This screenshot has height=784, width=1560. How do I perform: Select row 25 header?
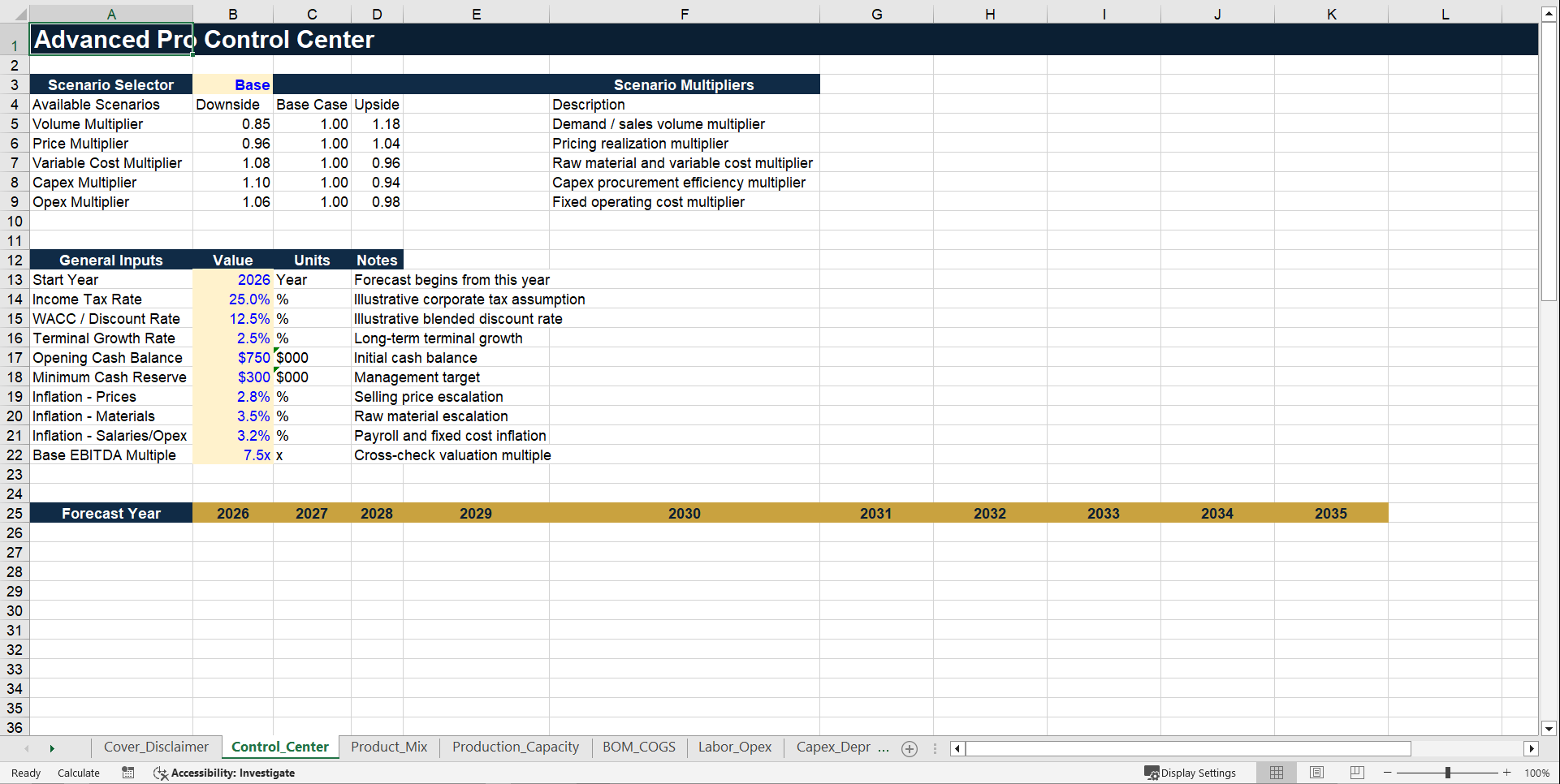click(x=15, y=514)
